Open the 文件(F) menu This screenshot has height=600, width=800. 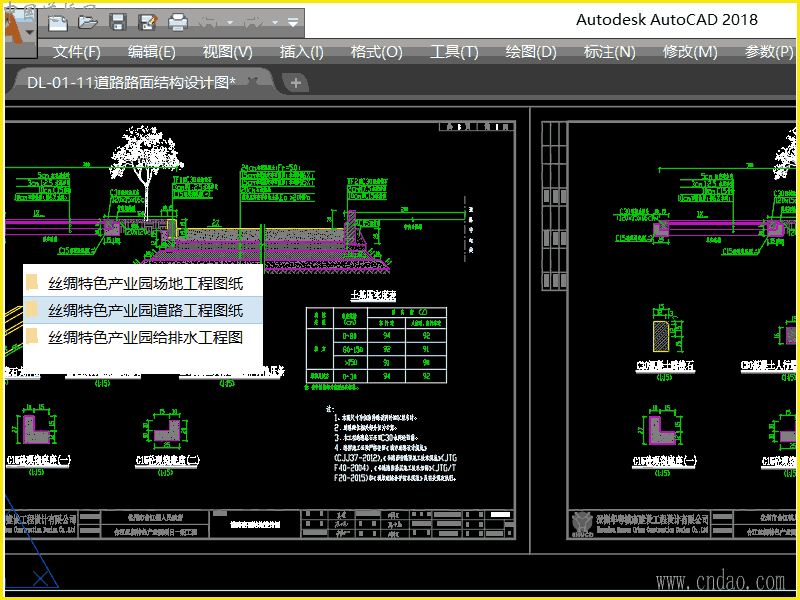(77, 52)
